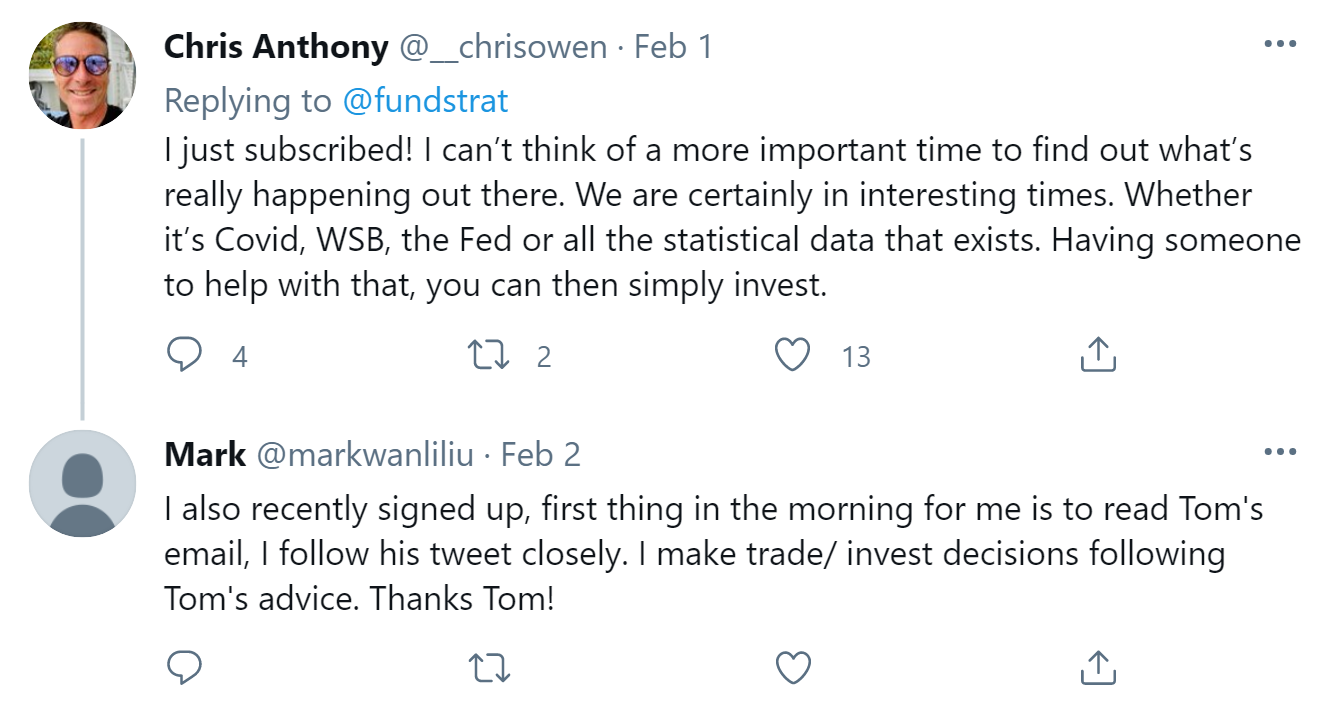Open Mark's default avatar
This screenshot has width=1325, height=703.
83,483
